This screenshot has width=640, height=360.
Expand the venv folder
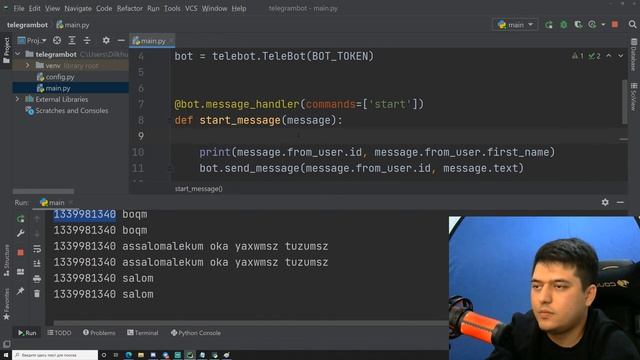point(27,65)
